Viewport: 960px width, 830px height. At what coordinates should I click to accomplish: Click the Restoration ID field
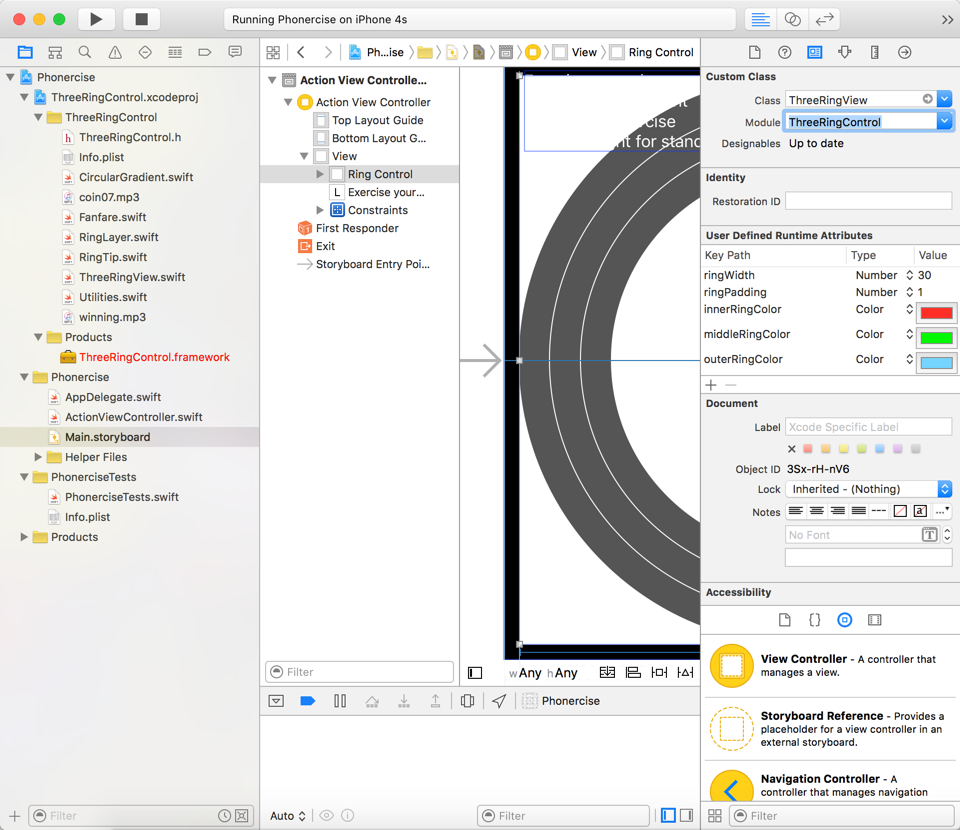tap(868, 201)
